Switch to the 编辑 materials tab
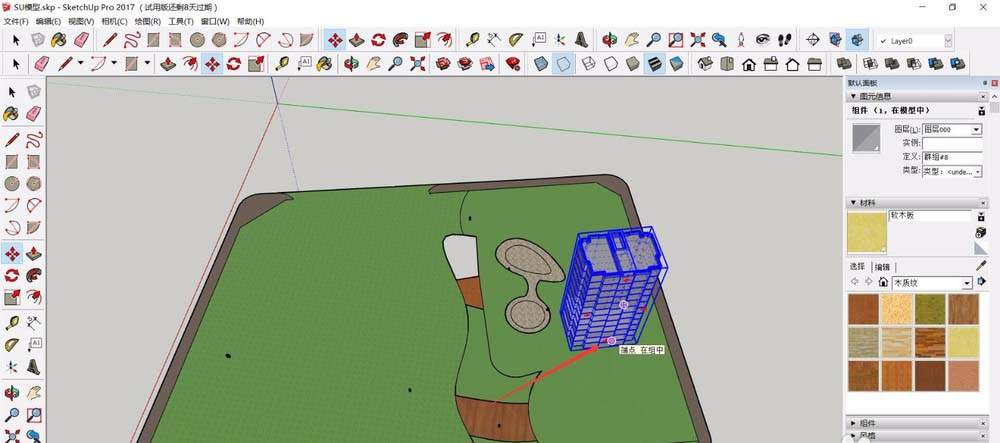Image resolution: width=1000 pixels, height=443 pixels. [882, 266]
